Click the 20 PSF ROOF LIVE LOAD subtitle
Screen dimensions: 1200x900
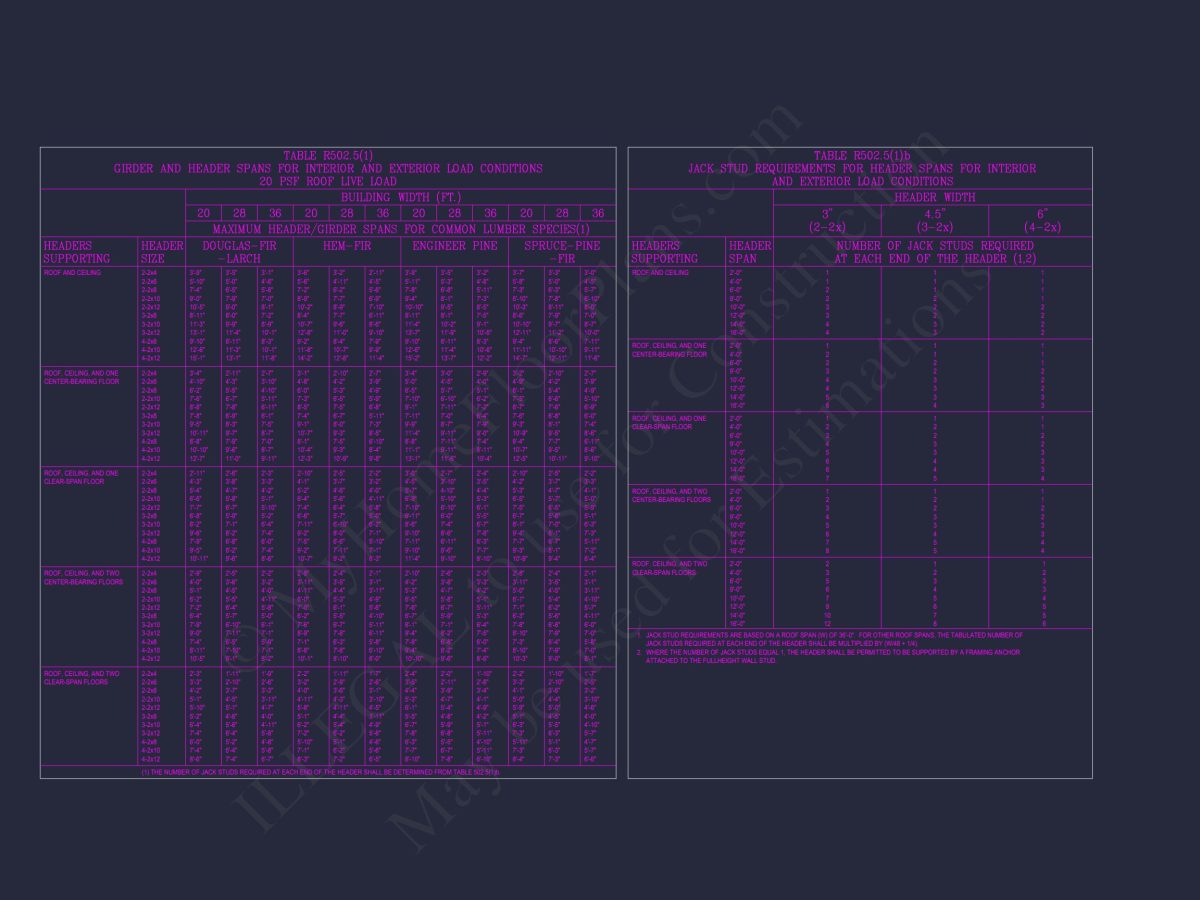click(328, 182)
